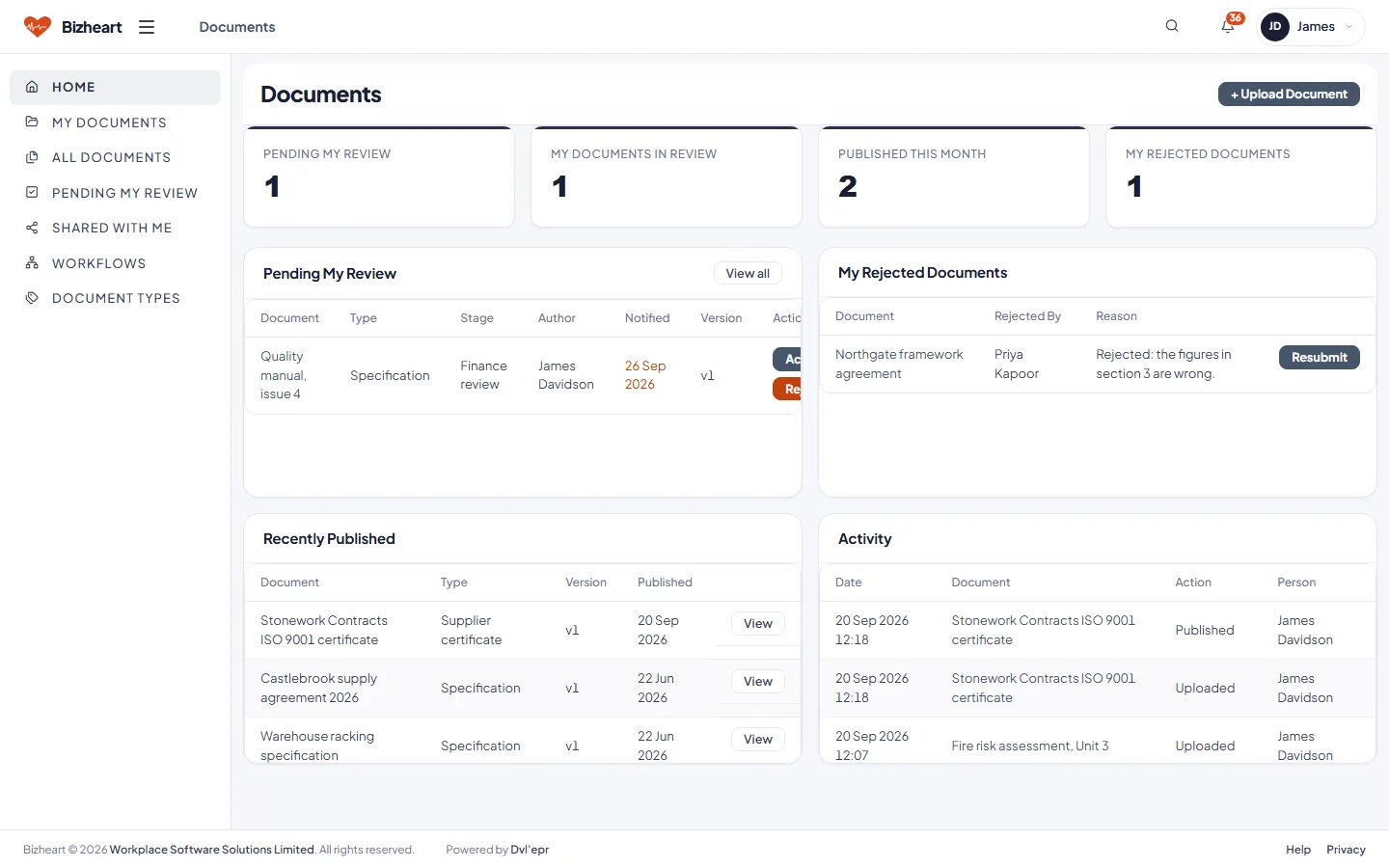Click the Pending My Review check icon
Screen dimensions: 1389x868
click(32, 193)
